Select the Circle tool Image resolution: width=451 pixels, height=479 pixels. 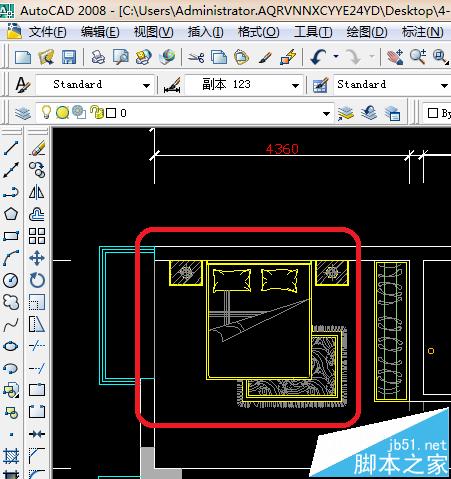tap(11, 280)
